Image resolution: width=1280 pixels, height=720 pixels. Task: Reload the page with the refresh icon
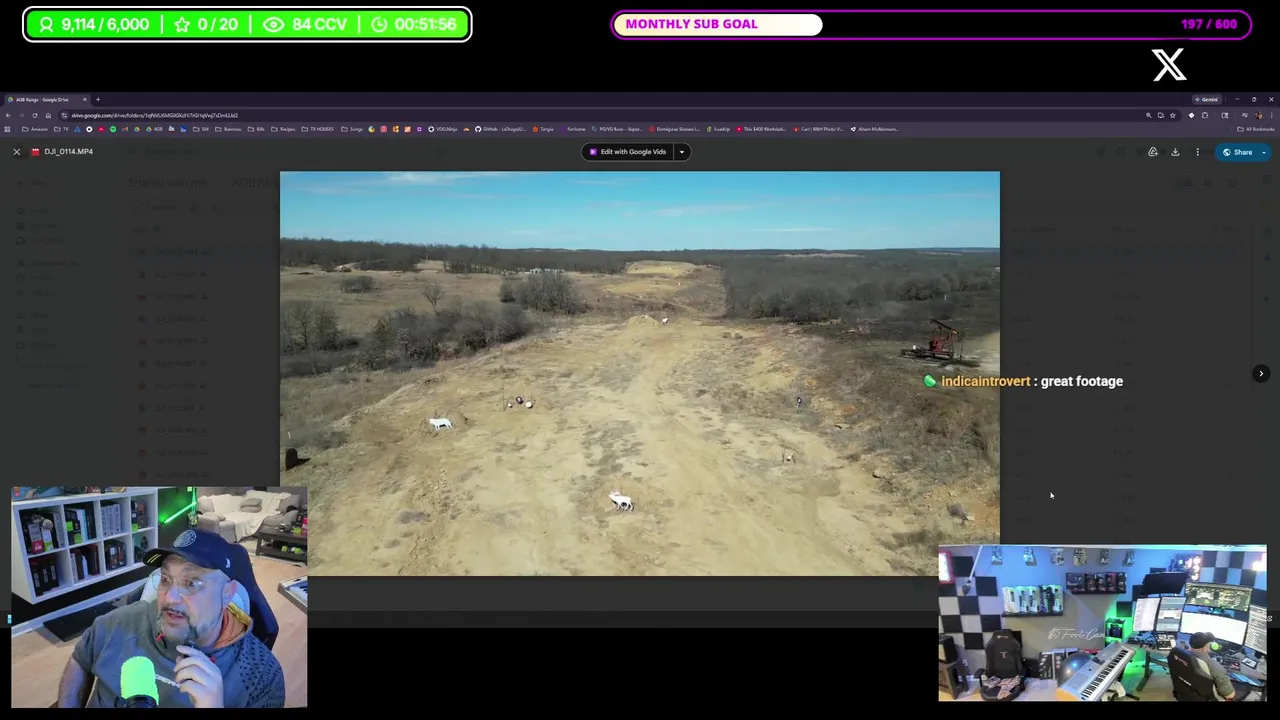pos(35,115)
